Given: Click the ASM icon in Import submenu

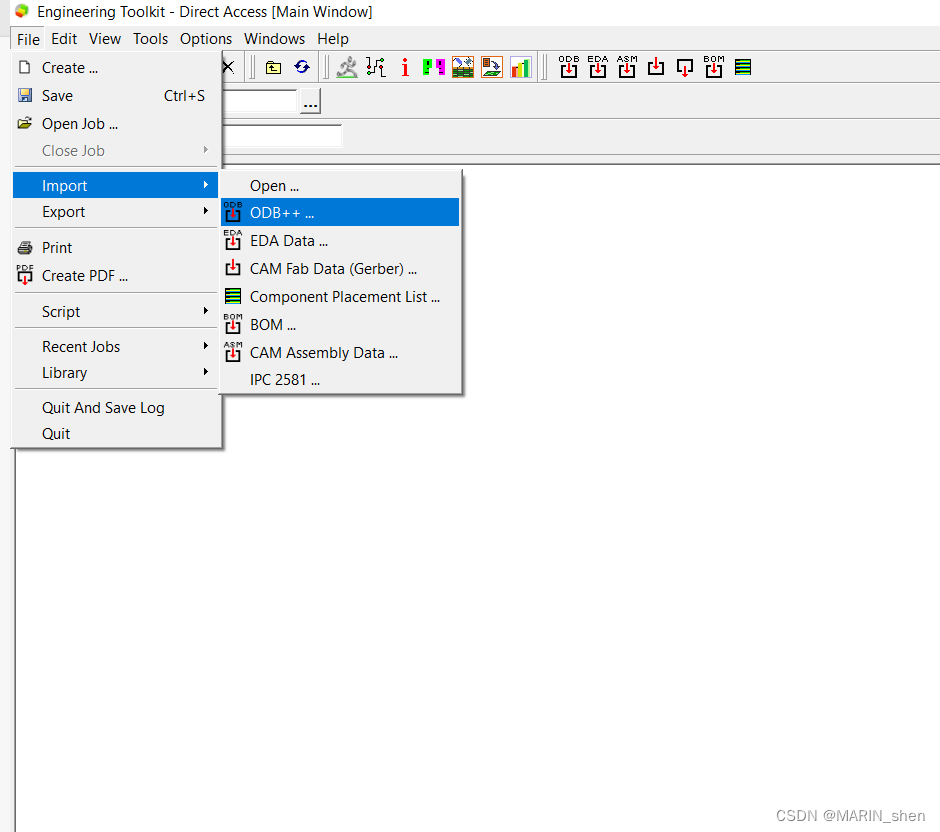Looking at the screenshot, I should (x=233, y=352).
